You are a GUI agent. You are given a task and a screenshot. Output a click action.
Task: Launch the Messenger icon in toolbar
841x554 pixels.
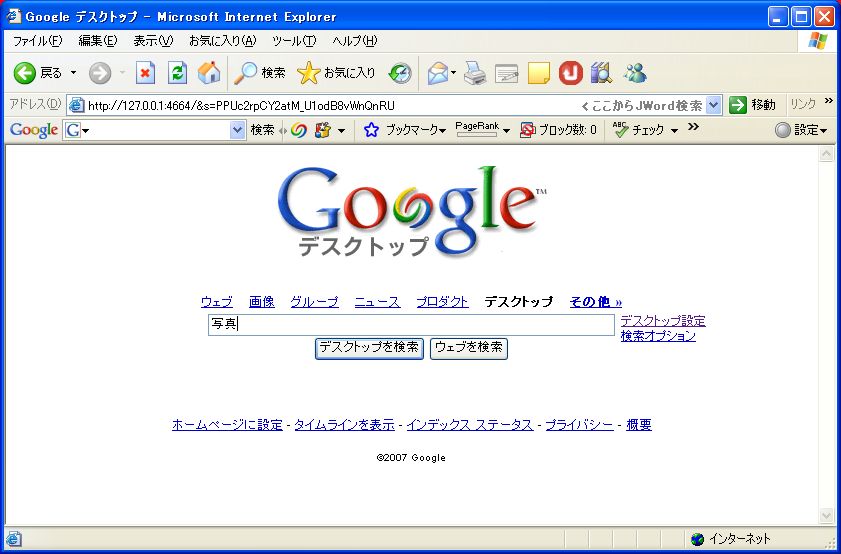pos(635,73)
